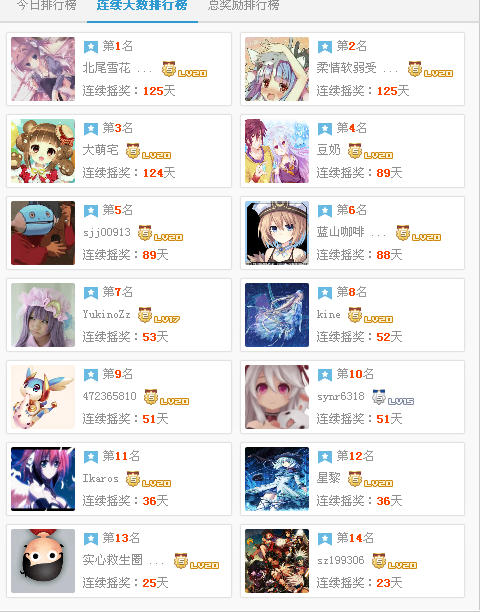The height and width of the screenshot is (612, 482).
Task: Click the bear-girl avatar of rank 3
Action: click(x=43, y=151)
